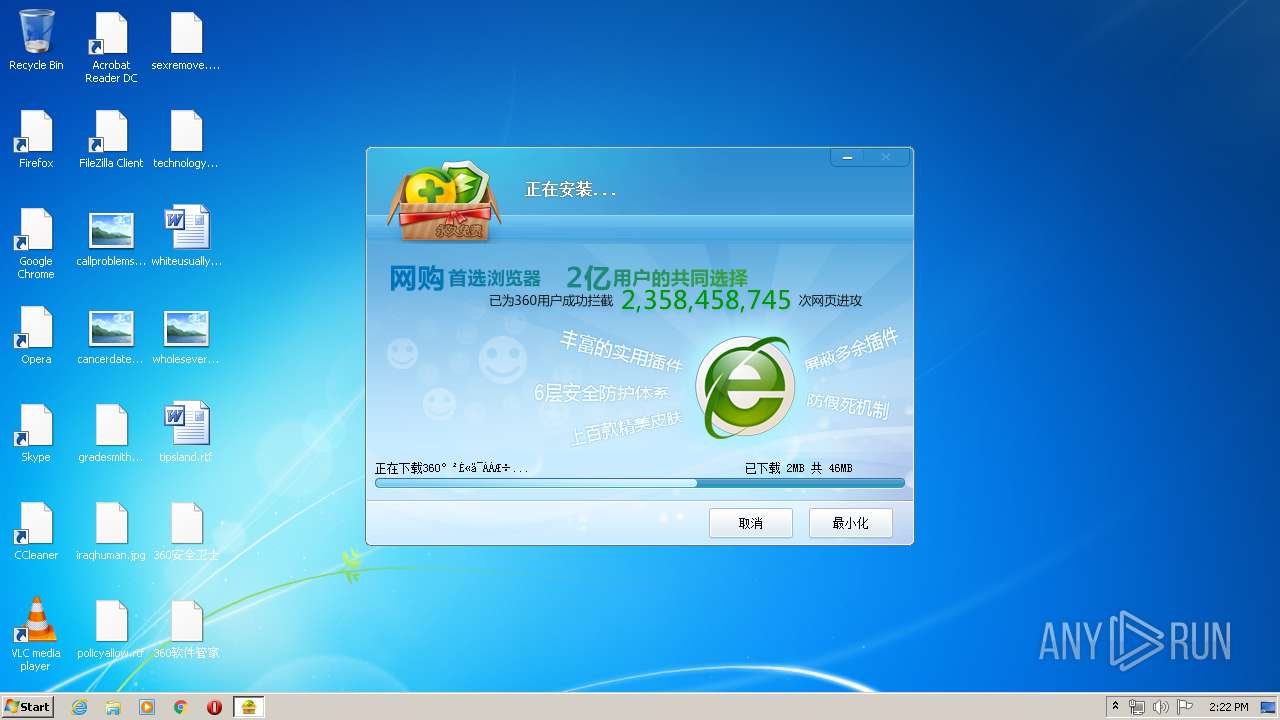Click 丰富的实用插件 feature text
Image resolution: width=1280 pixels, height=720 pixels.
621,351
